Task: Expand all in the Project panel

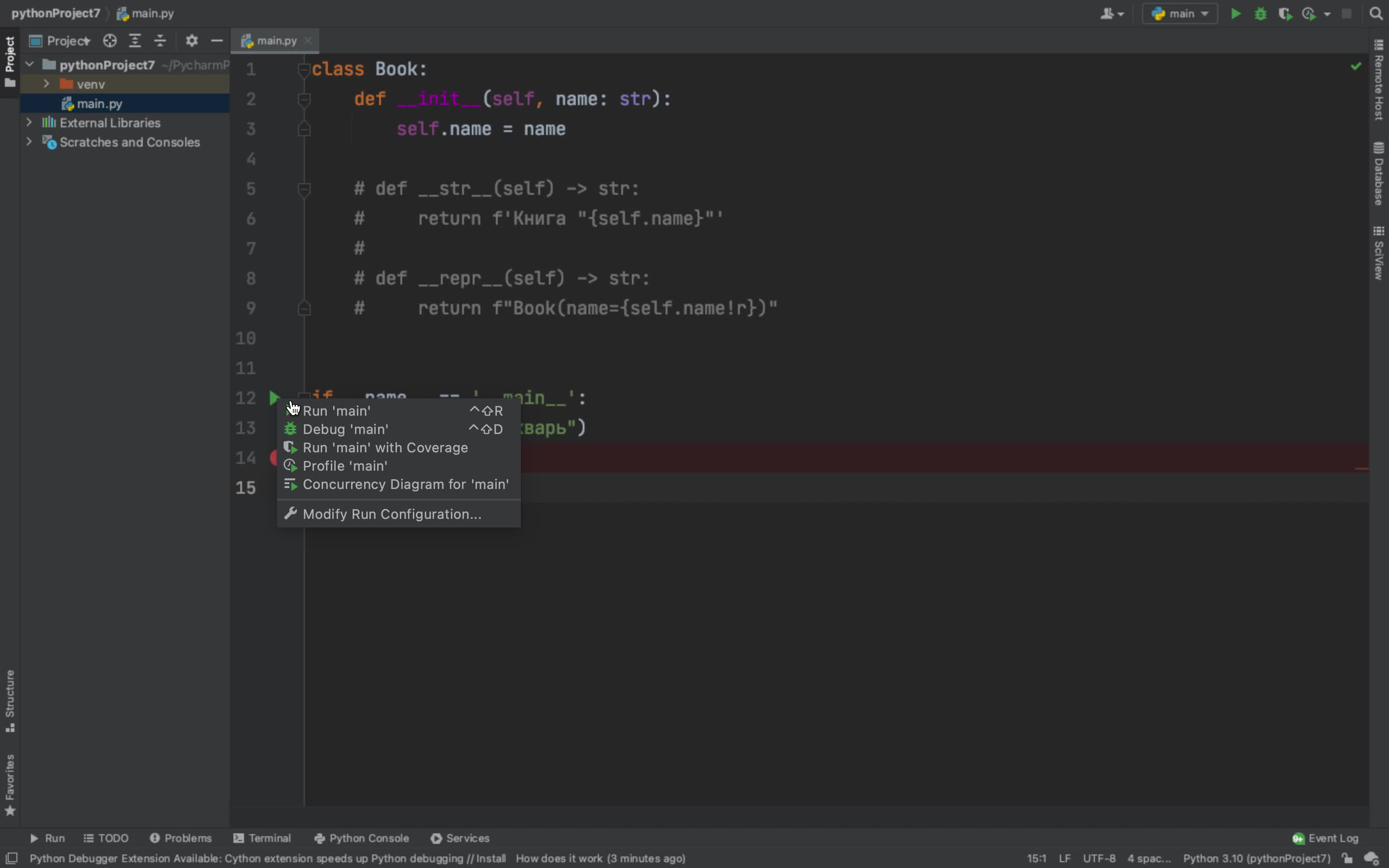Action: (135, 41)
